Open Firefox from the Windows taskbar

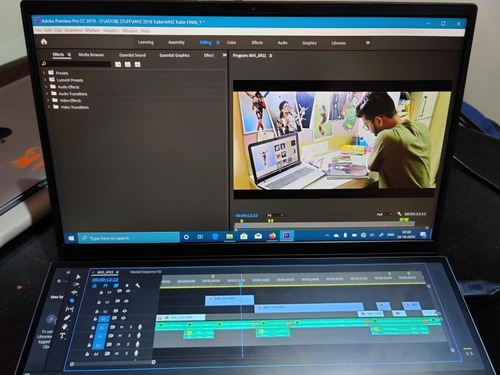(272, 236)
